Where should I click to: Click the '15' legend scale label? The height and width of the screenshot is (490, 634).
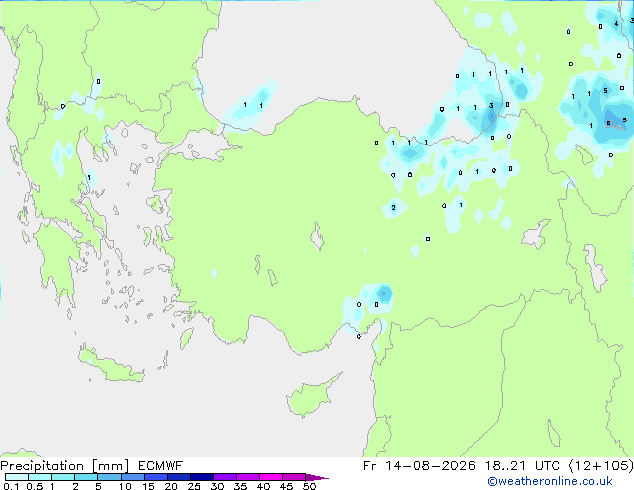pos(148,486)
